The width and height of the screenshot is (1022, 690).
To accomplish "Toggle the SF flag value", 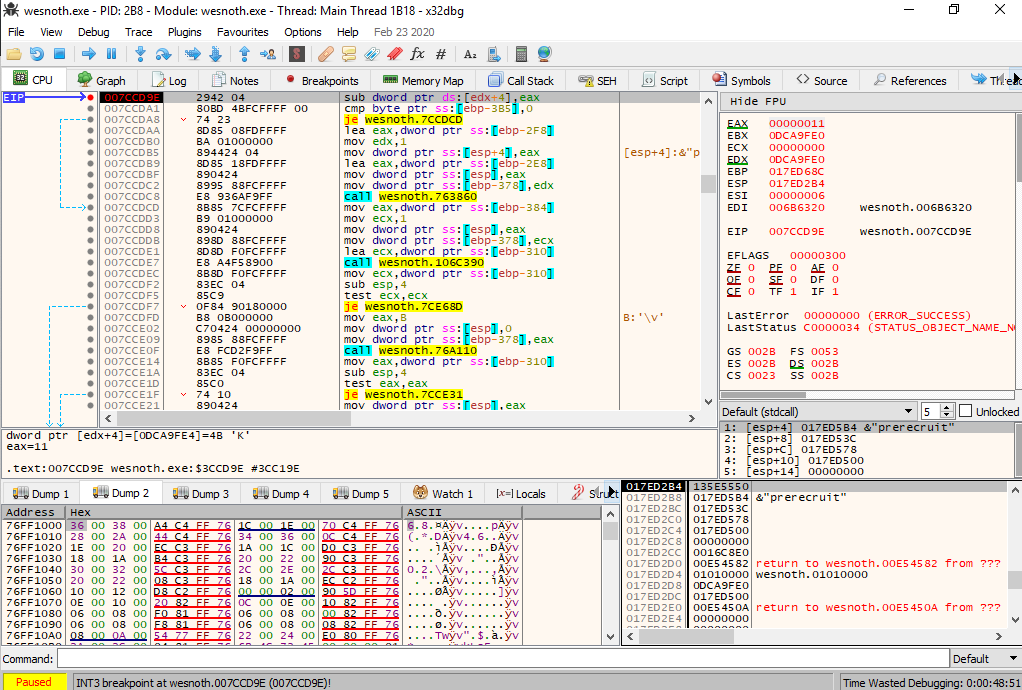I will [793, 280].
